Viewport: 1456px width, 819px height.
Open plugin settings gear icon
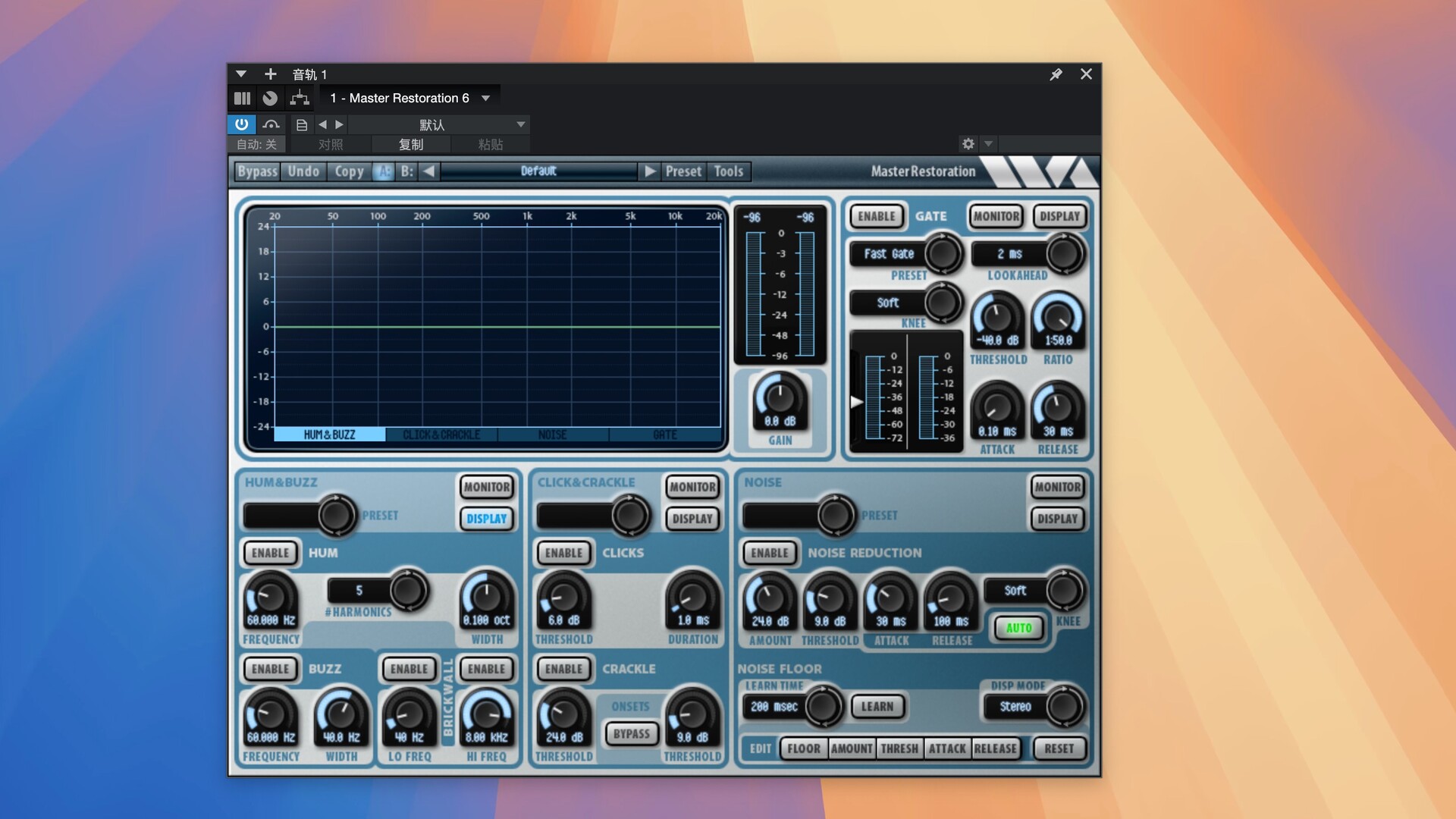pyautogui.click(x=968, y=143)
